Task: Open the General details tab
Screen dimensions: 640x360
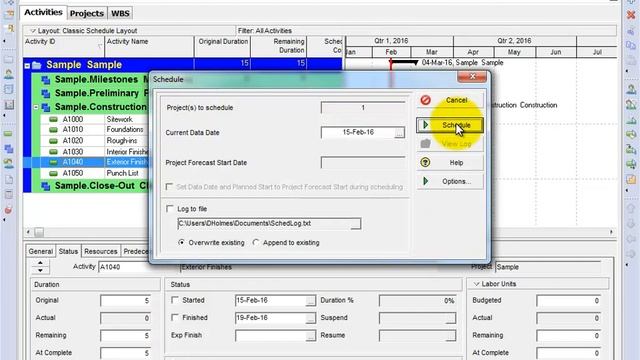Action: (x=41, y=251)
